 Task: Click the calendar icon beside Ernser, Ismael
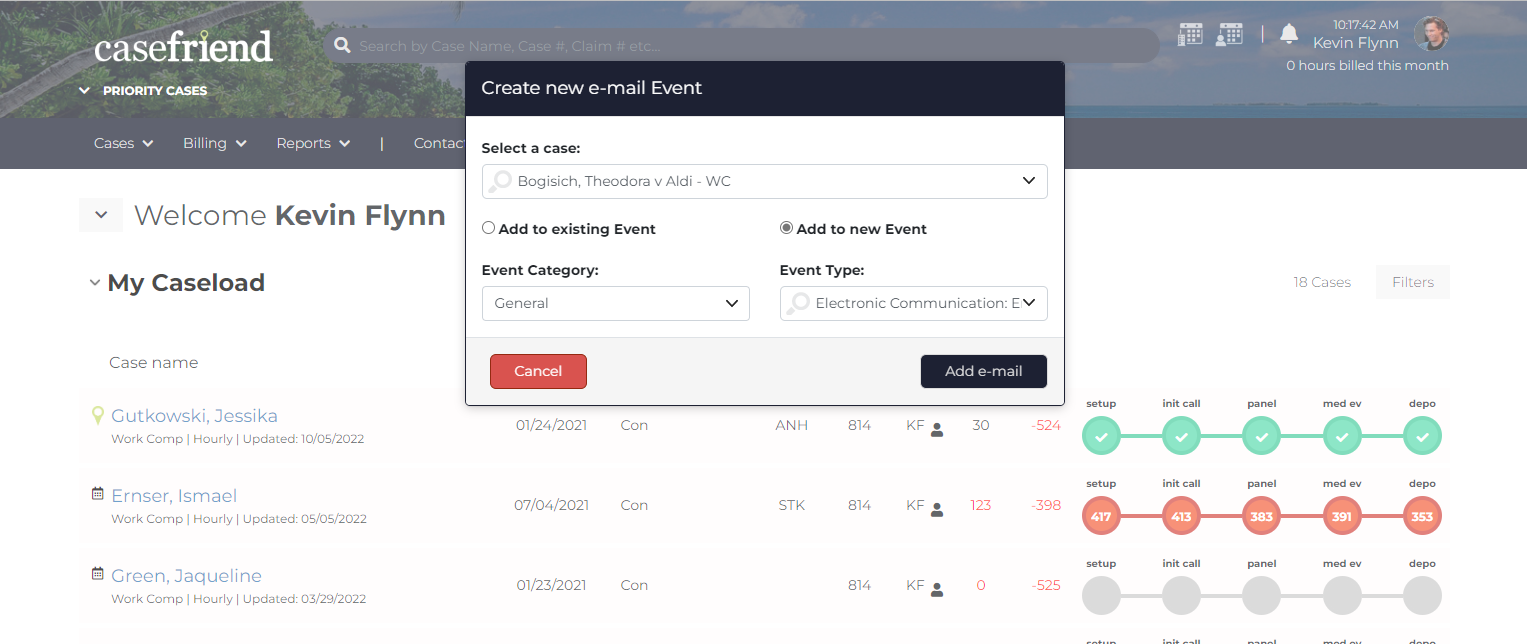[x=97, y=493]
